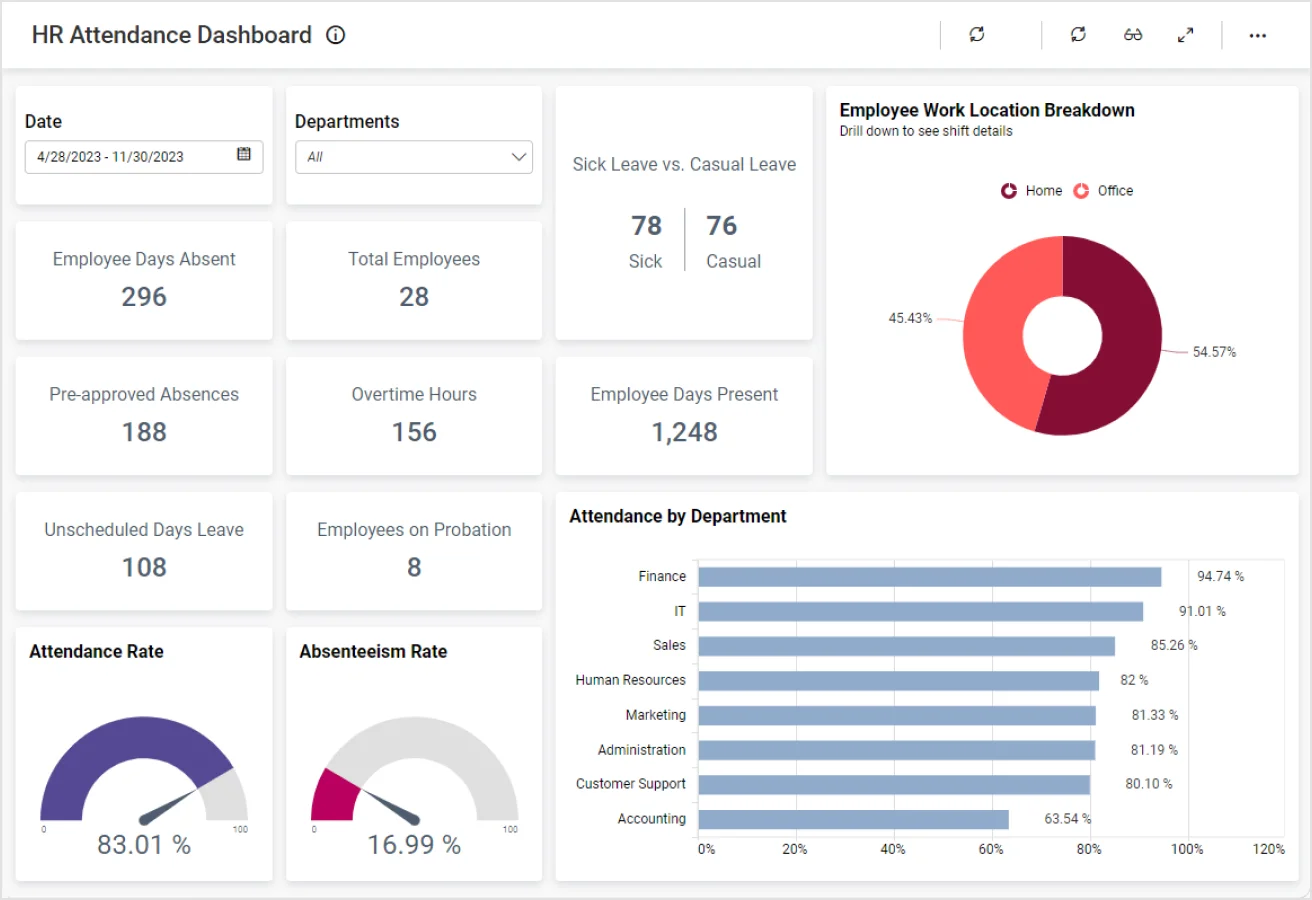Click the 82 % Human Resources label
The image size is (1312, 900).
(1134, 680)
